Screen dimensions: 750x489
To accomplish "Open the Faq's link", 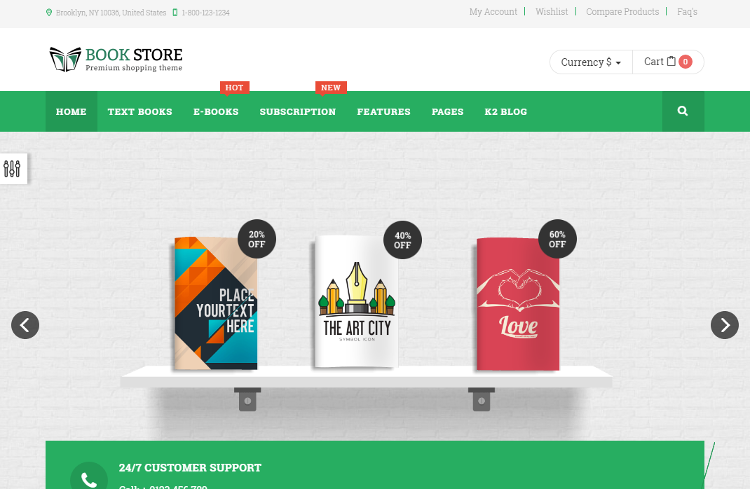I will point(687,12).
